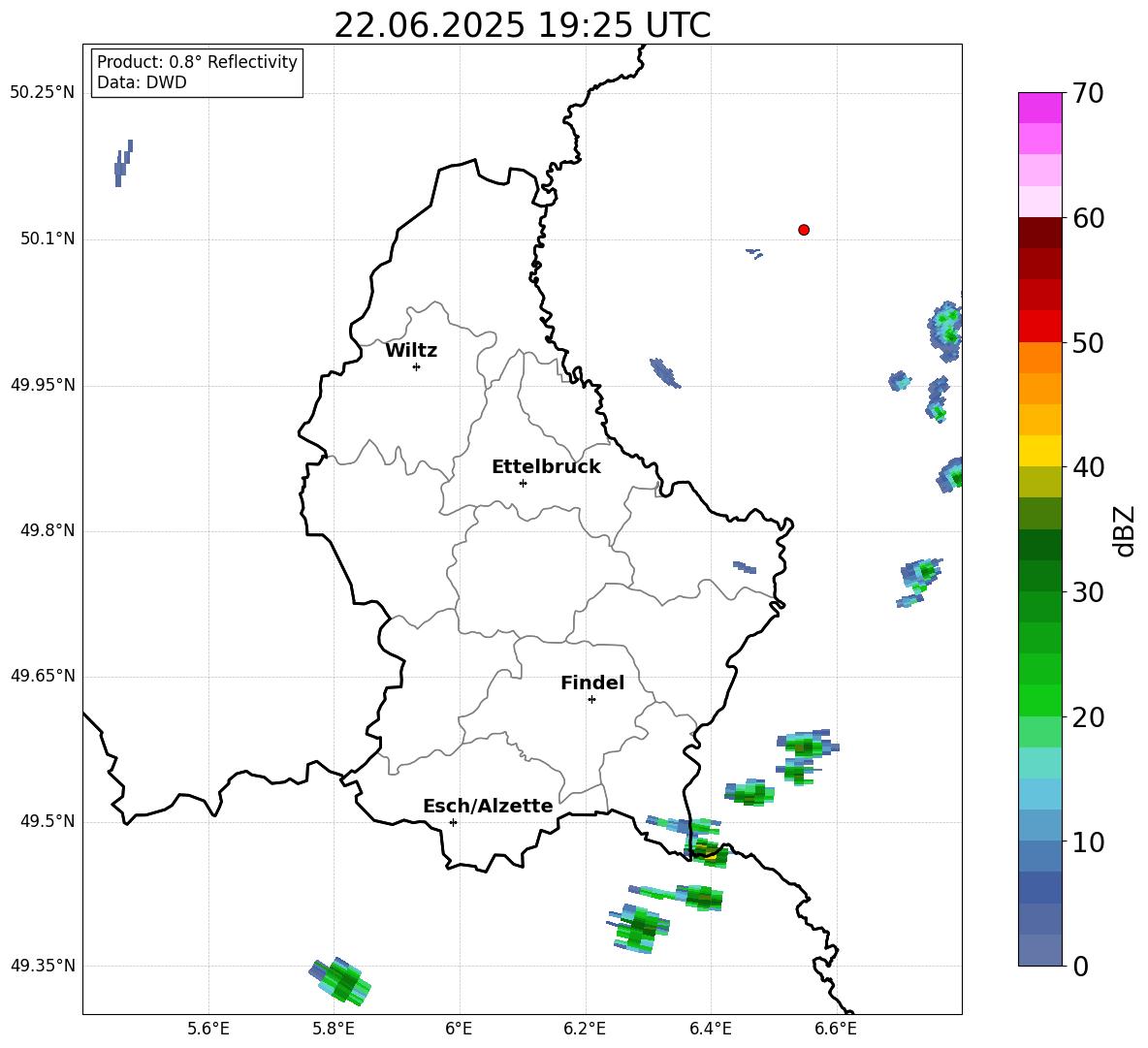Viewport: 1148px width, 1048px height.
Task: Select the Esch/Alzette city label
Action: click(488, 806)
